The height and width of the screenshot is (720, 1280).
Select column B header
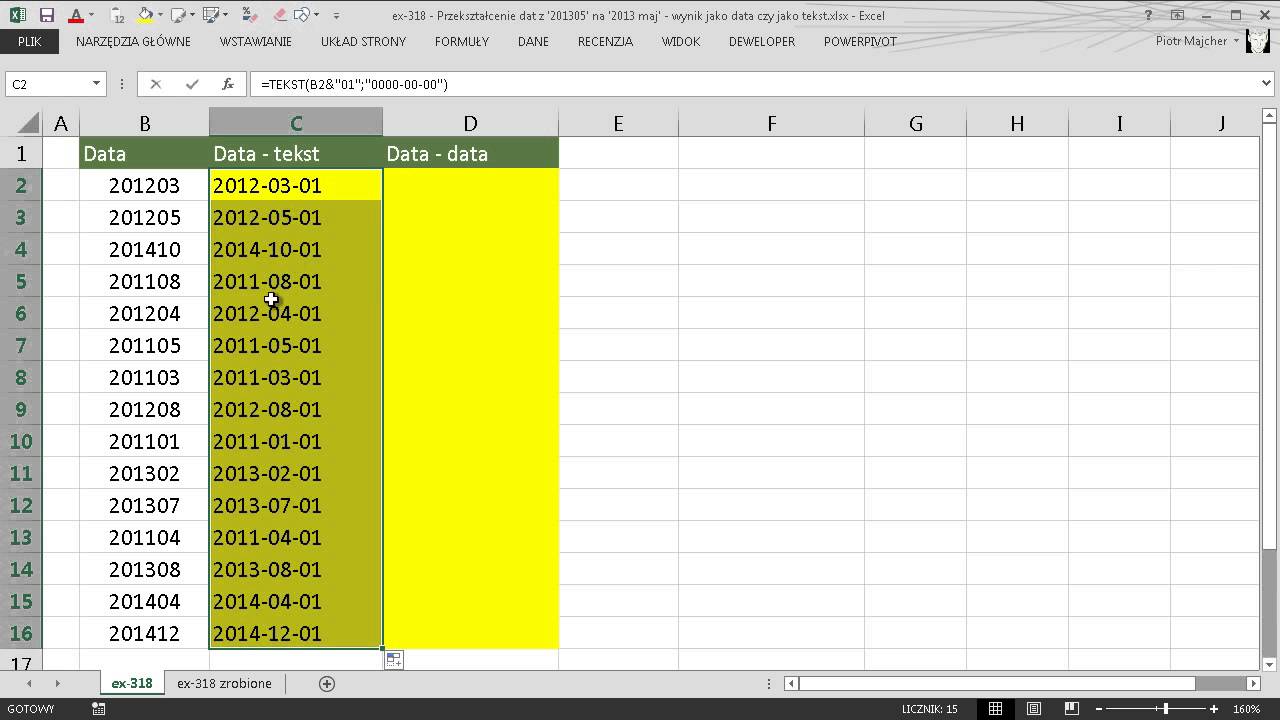tap(145, 123)
